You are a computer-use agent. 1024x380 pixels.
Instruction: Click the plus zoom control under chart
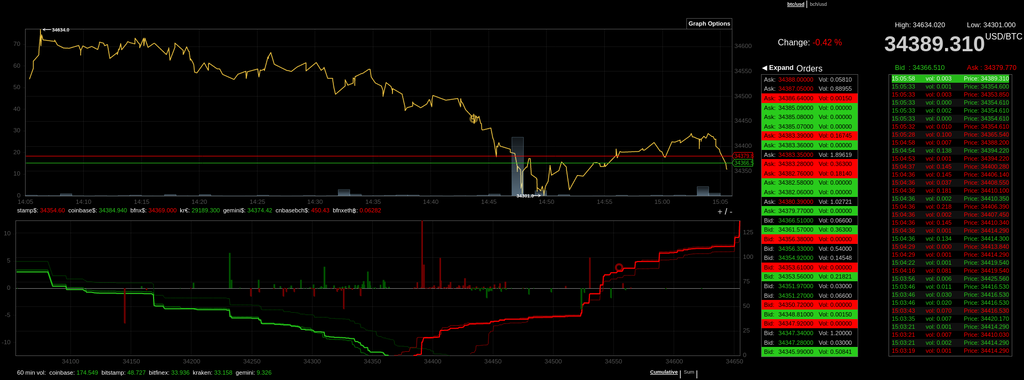coord(720,212)
